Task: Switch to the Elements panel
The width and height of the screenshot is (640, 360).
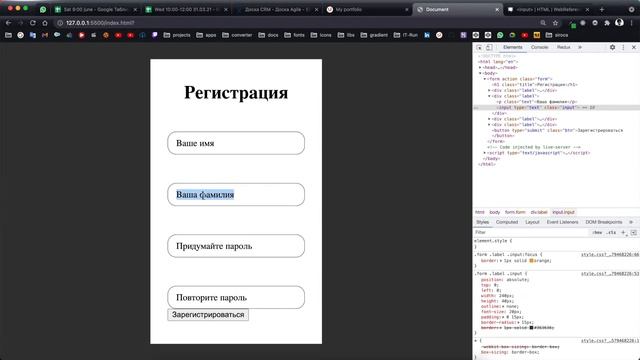Action: pos(513,47)
